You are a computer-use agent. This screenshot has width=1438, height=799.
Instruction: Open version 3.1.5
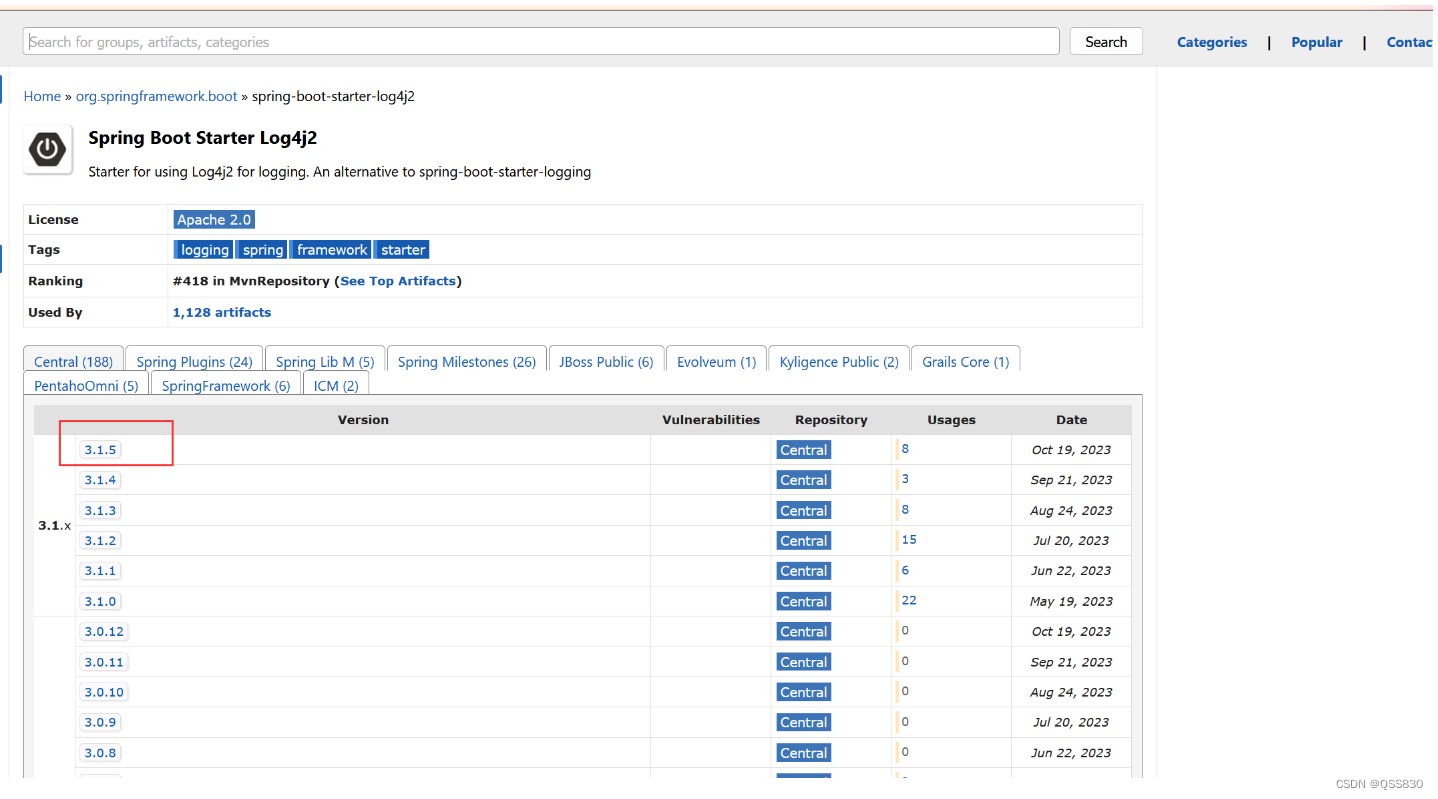pyautogui.click(x=100, y=450)
